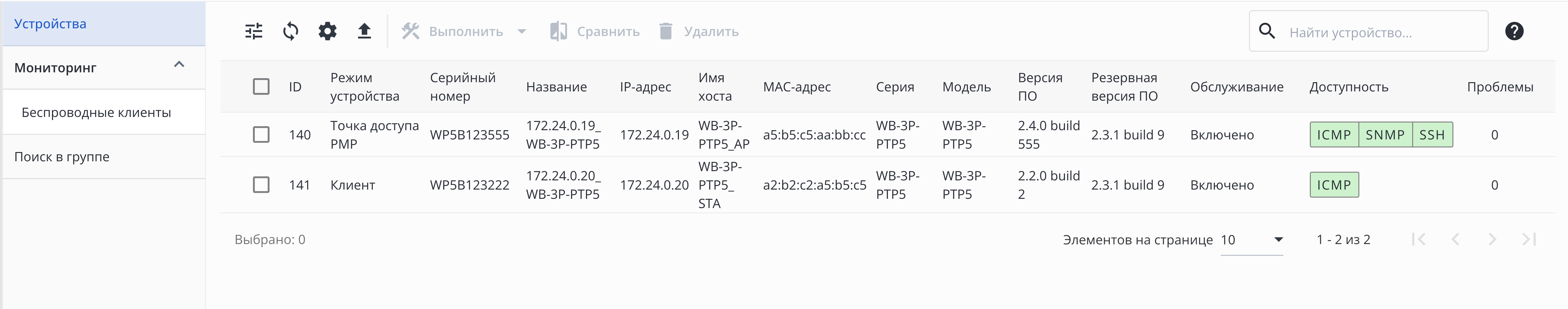Image resolution: width=1568 pixels, height=309 pixels.
Task: Open the Устройства menu item
Action: coord(50,24)
